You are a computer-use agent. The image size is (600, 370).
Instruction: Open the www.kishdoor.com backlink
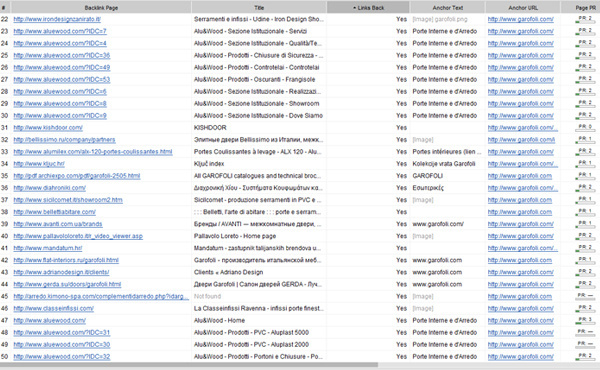tap(48, 128)
